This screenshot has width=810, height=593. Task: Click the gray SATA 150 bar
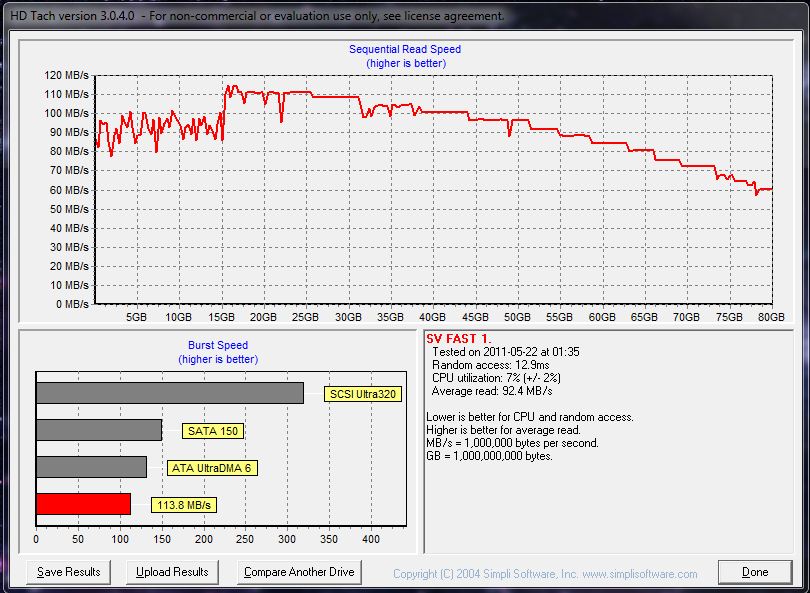click(x=98, y=430)
